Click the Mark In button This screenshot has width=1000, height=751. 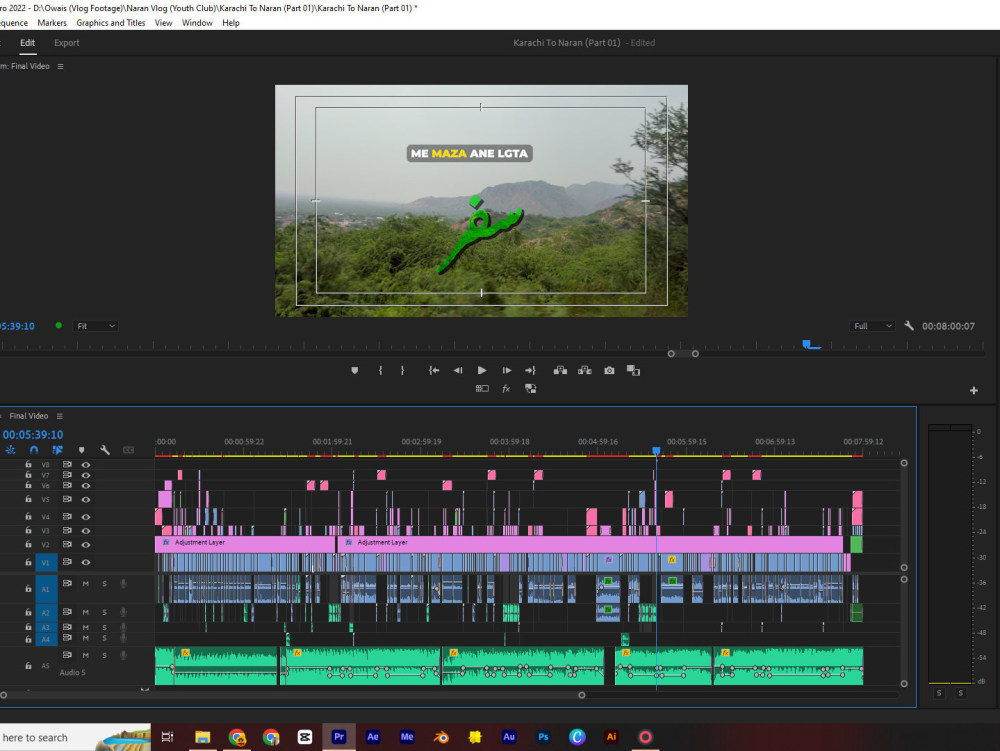click(380, 370)
